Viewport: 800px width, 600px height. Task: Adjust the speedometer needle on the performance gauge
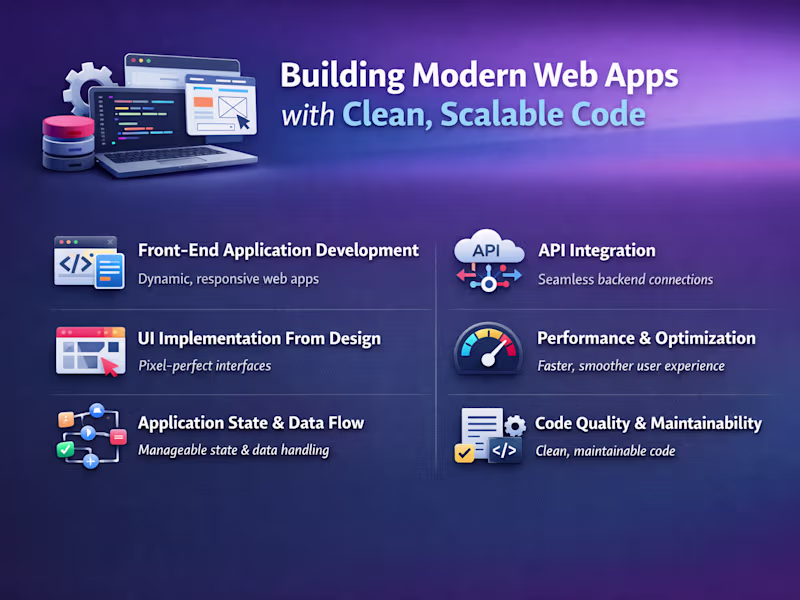click(490, 352)
